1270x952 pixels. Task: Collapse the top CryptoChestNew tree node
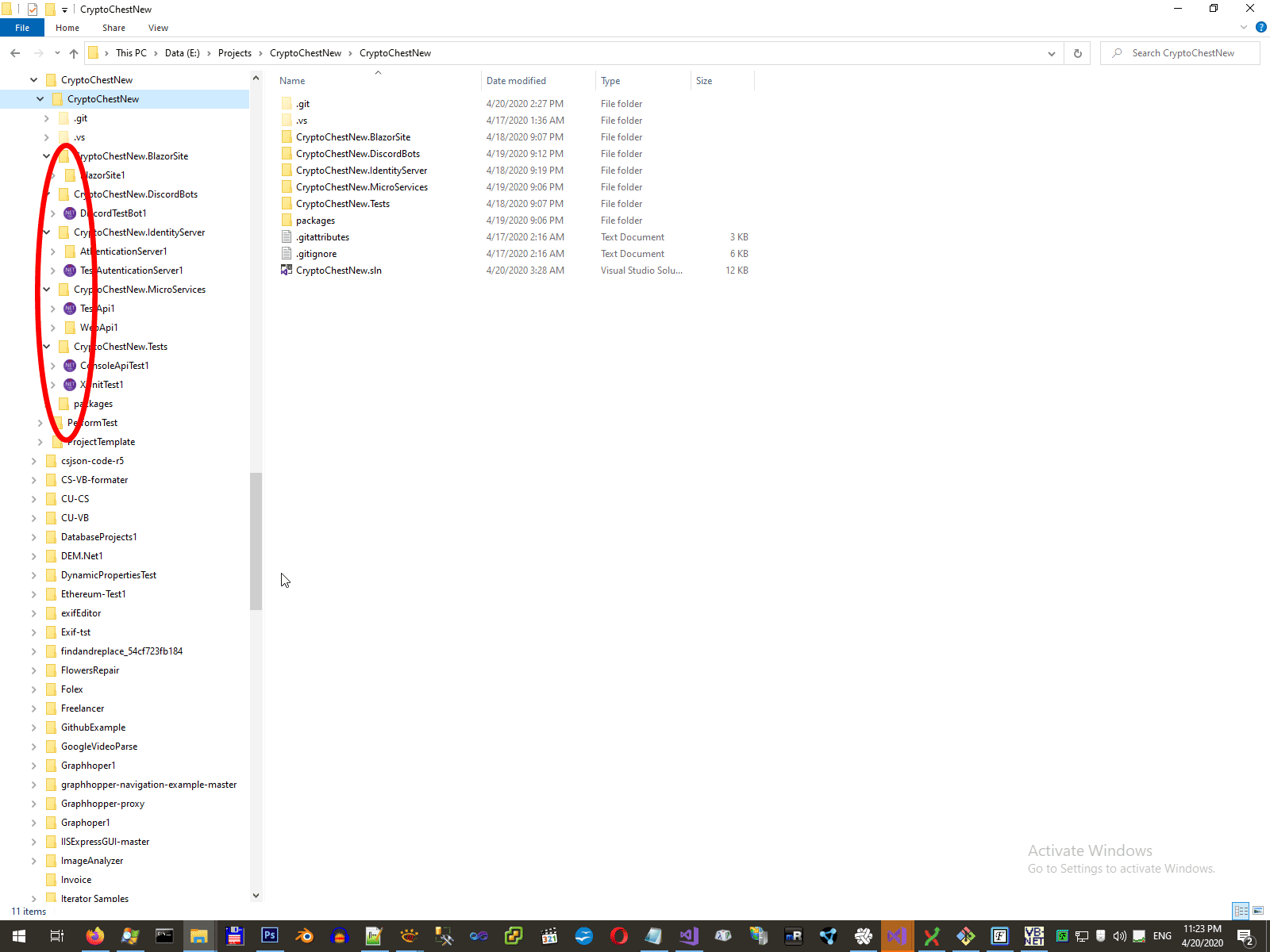point(33,80)
